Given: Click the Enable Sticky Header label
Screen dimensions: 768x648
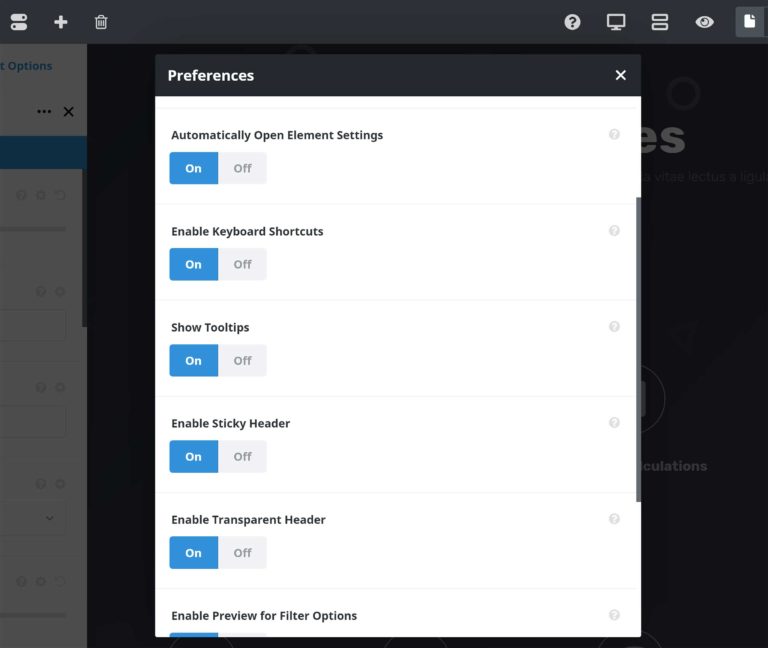Looking at the screenshot, I should 230,423.
